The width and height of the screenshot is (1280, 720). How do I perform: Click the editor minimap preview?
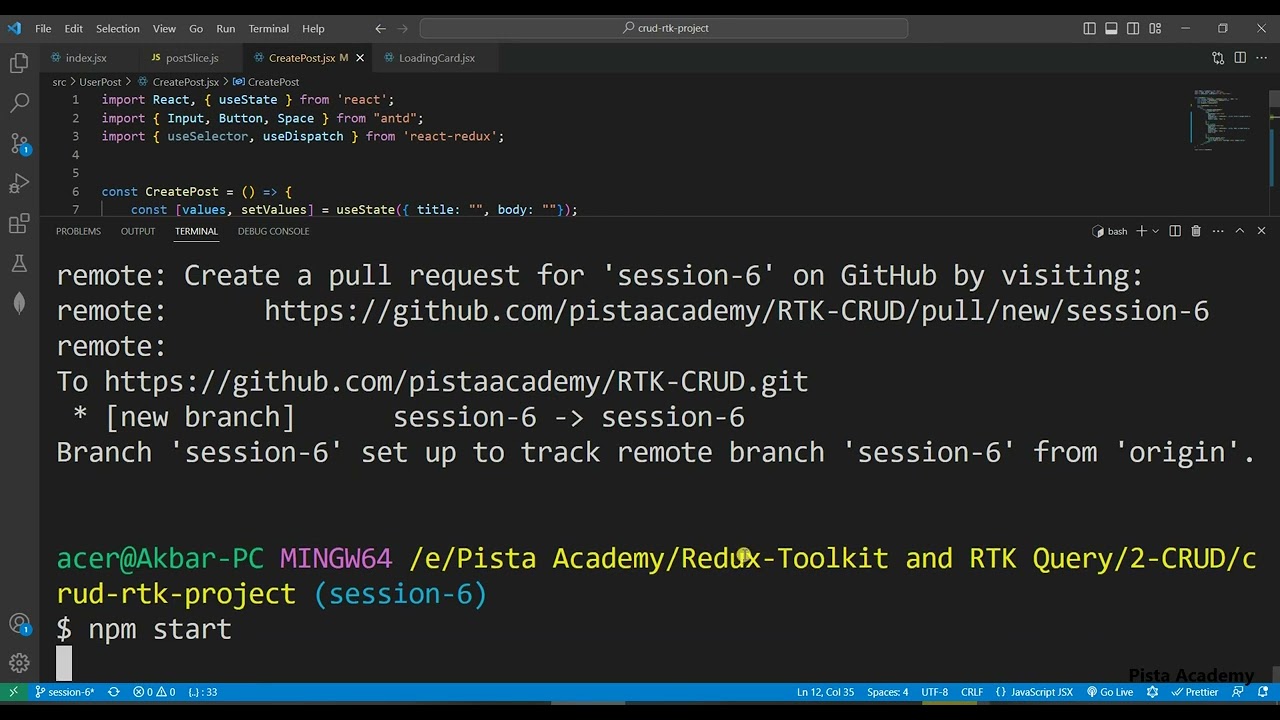1221,119
